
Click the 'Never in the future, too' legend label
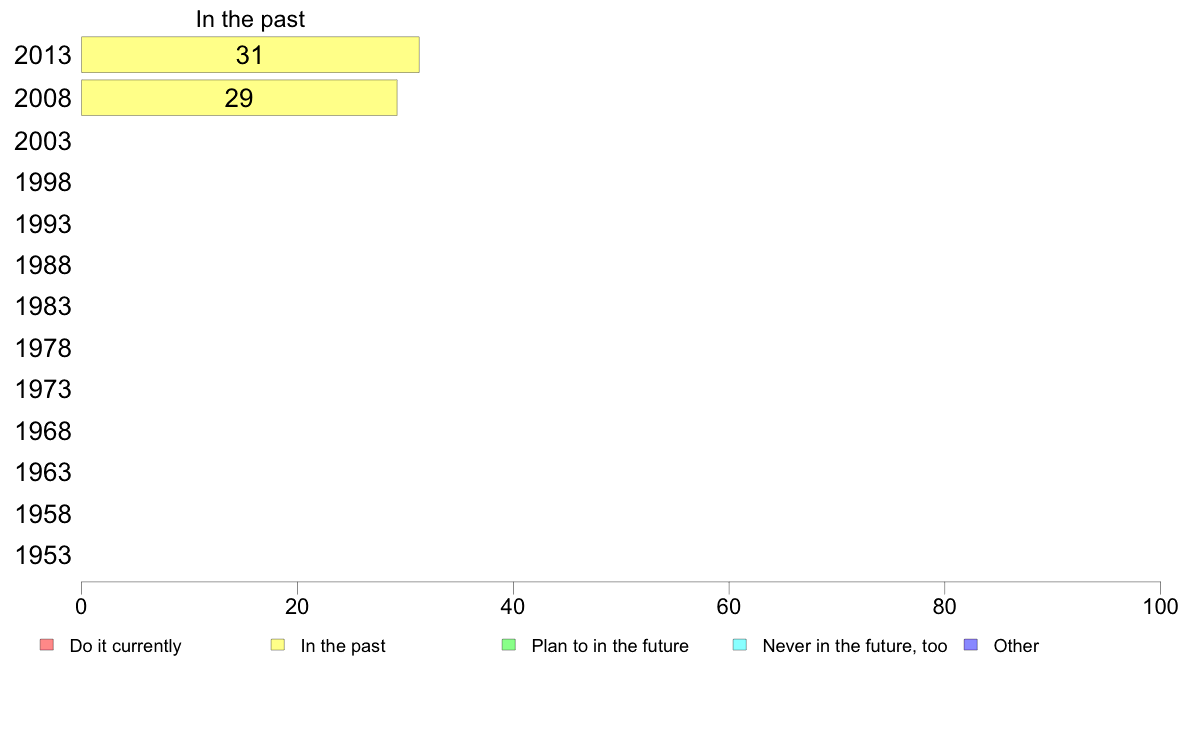854,646
